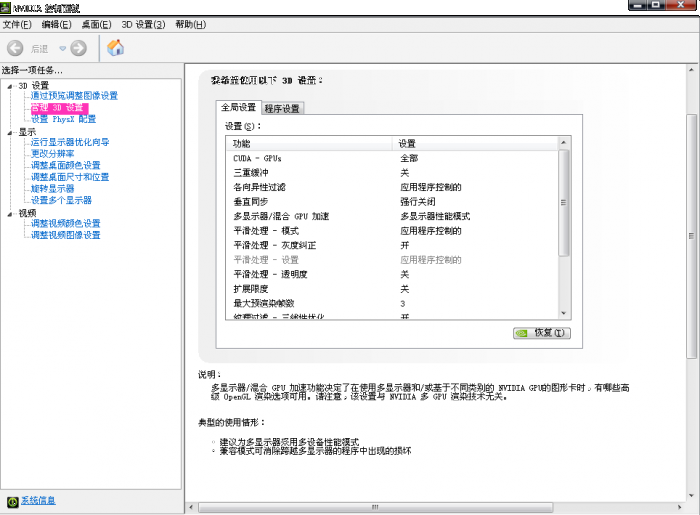The image size is (700, 515).
Task: Select the 三重缓冲 setting row
Action: click(x=392, y=173)
